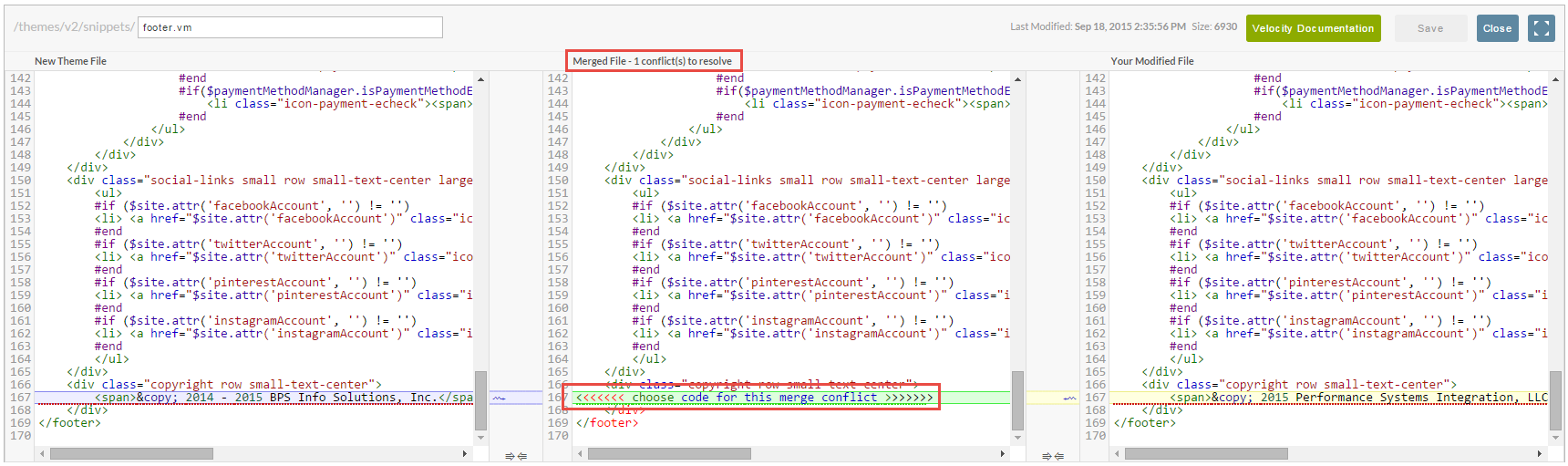Click the left-pointing merge arrow under the left gutter

point(521,456)
